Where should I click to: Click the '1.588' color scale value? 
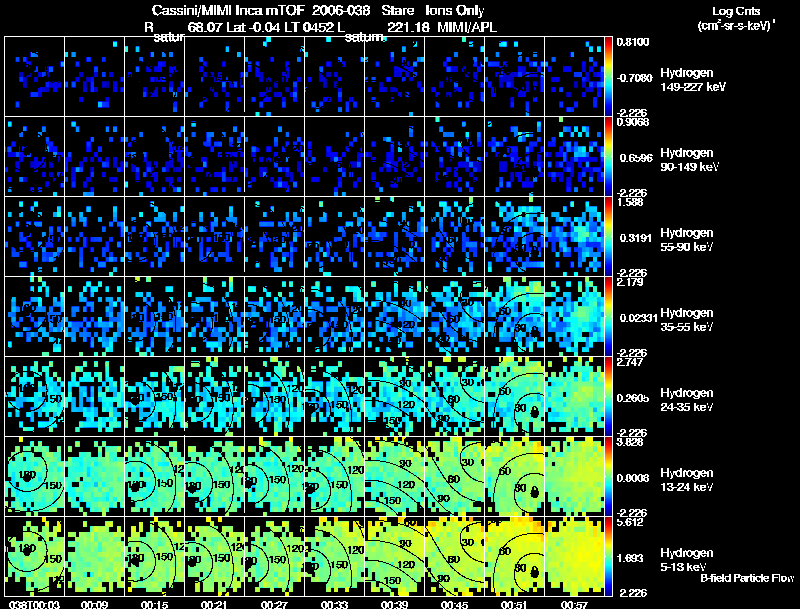click(x=630, y=202)
